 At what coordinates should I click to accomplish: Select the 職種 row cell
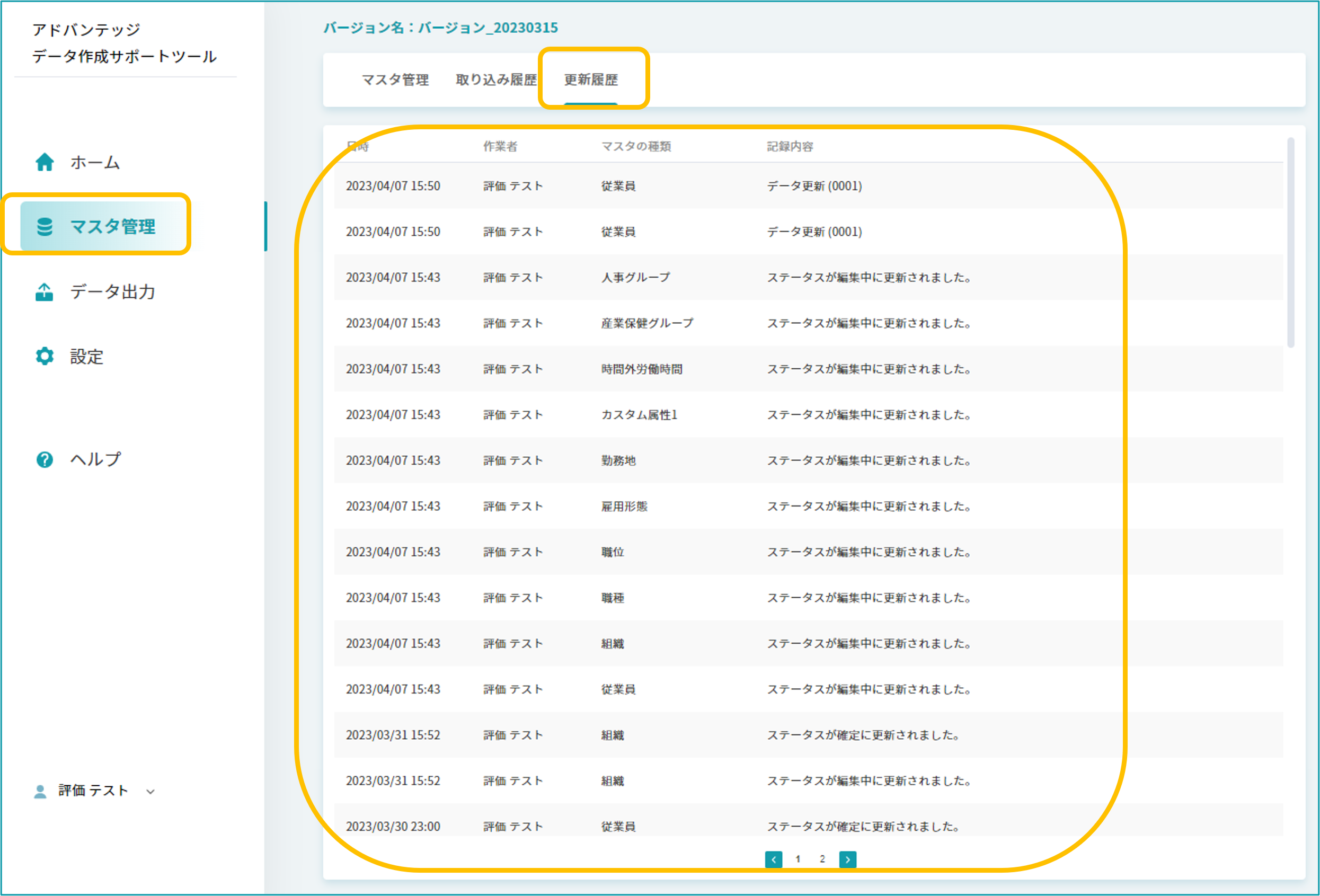613,598
